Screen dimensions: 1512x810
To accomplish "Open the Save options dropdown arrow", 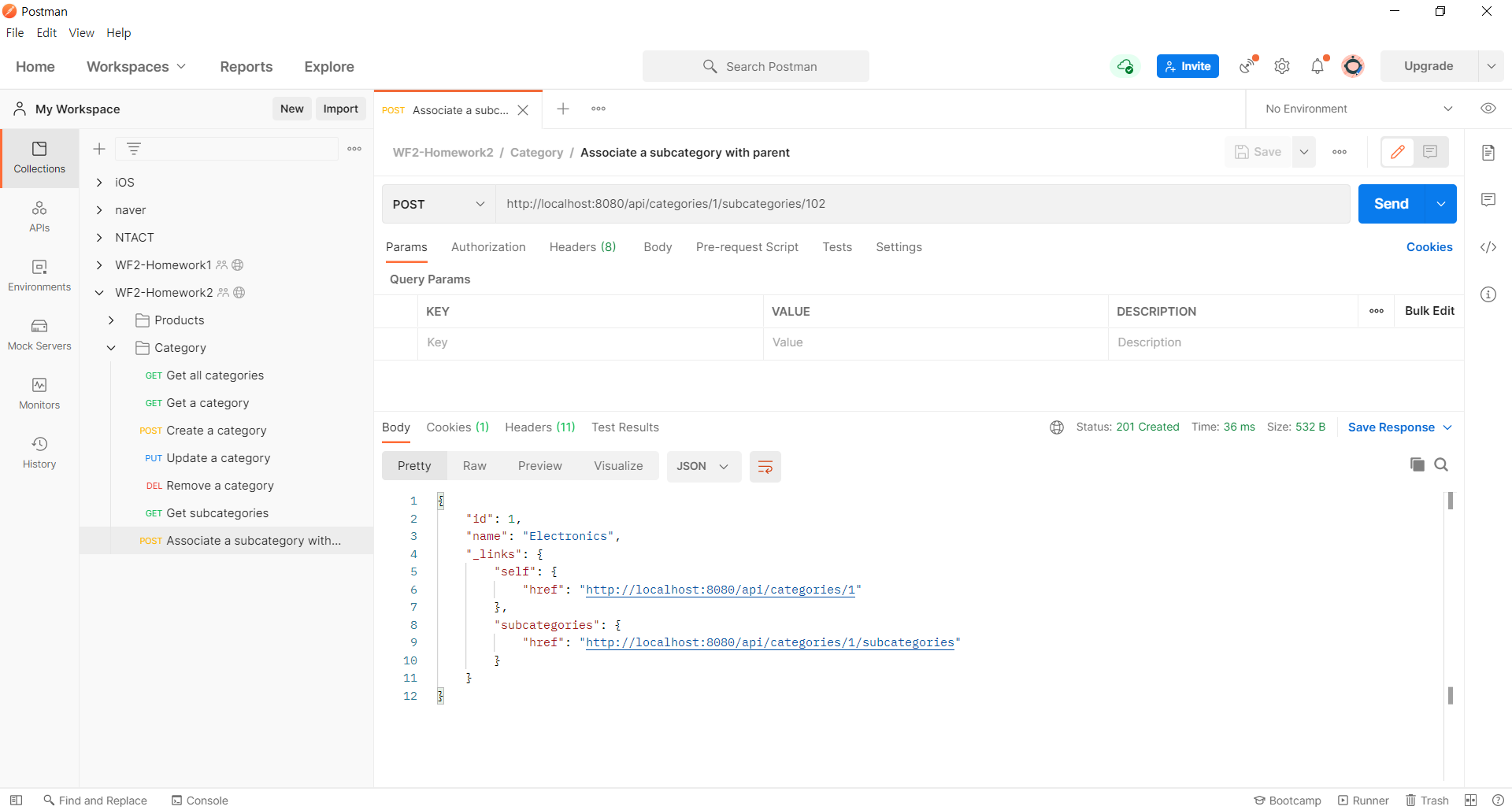I will [x=1304, y=152].
